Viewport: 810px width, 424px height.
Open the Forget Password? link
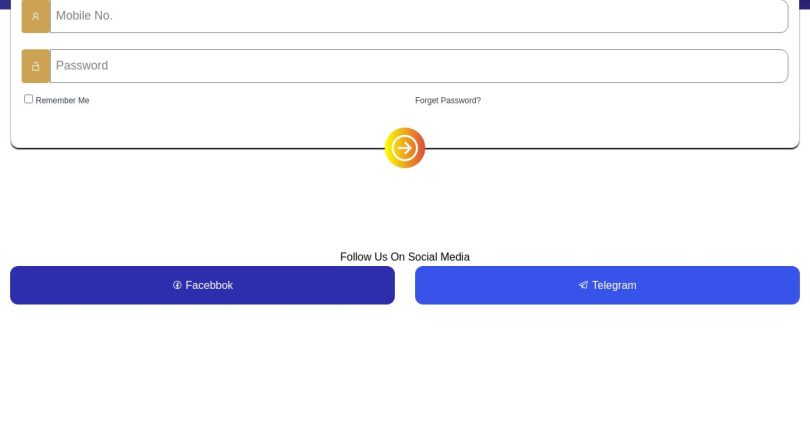[x=447, y=100]
